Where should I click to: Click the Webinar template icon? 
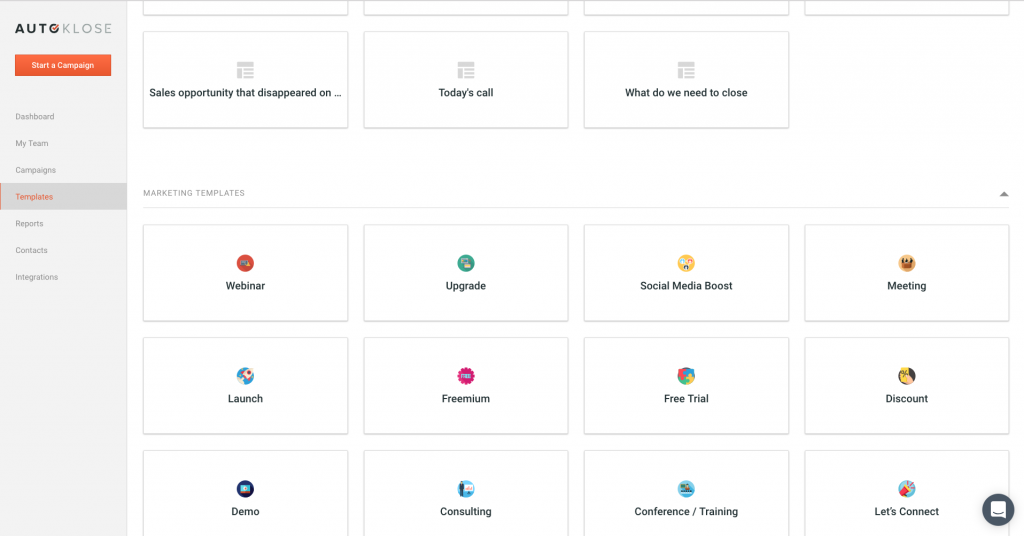245,263
